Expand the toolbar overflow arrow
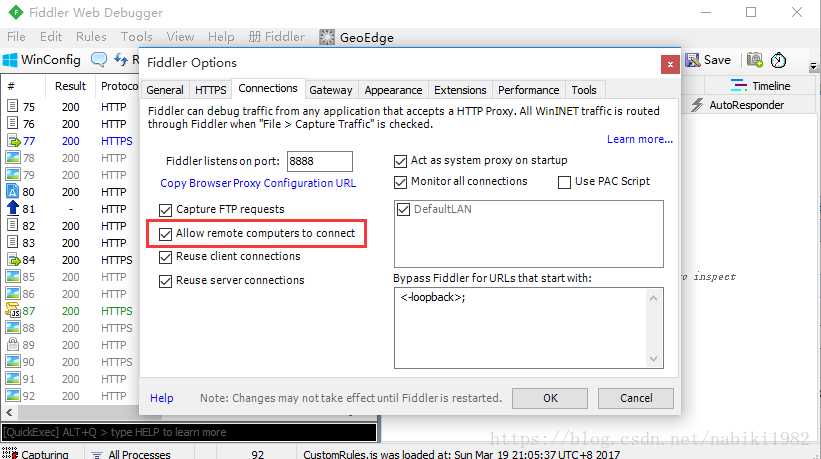821x459 pixels. pos(813,66)
